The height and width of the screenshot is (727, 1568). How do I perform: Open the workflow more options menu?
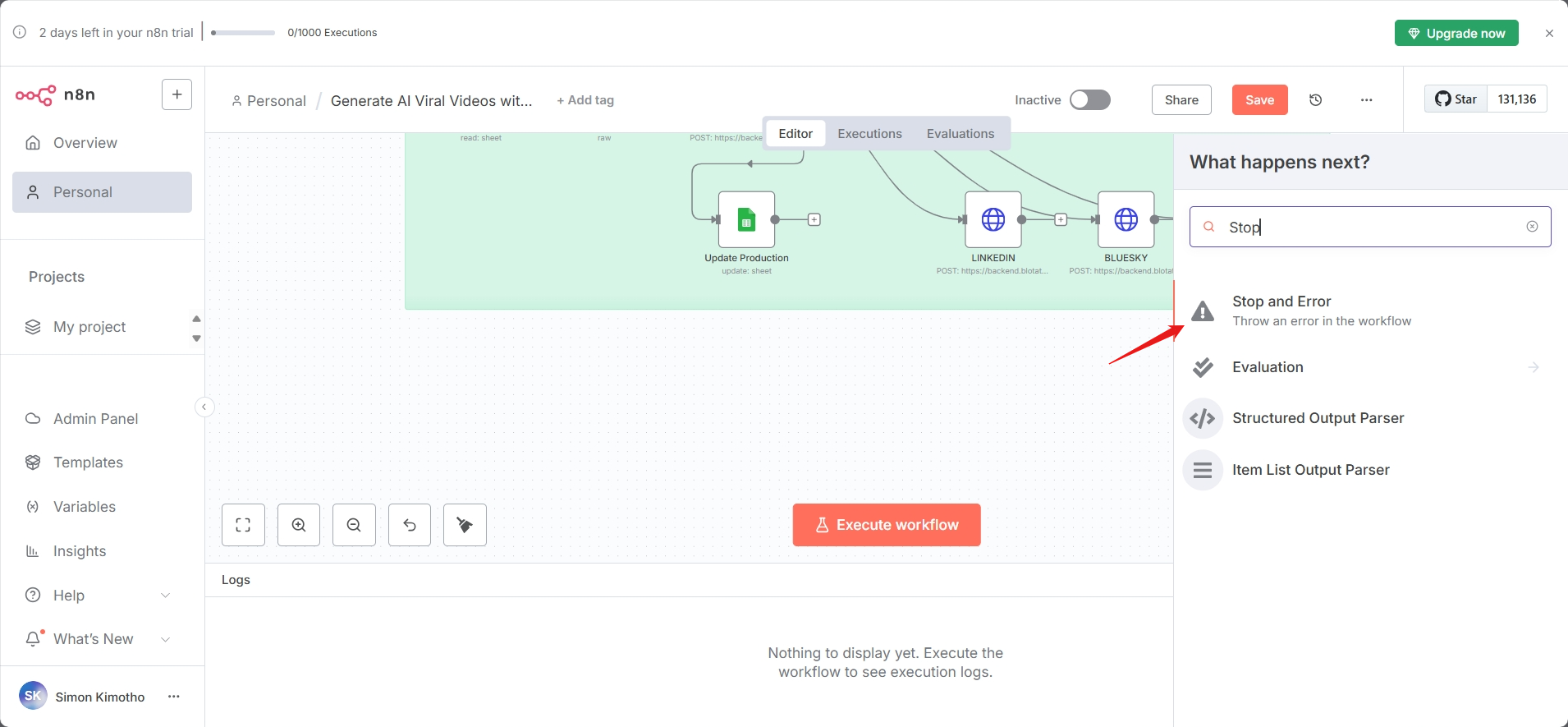click(x=1366, y=99)
